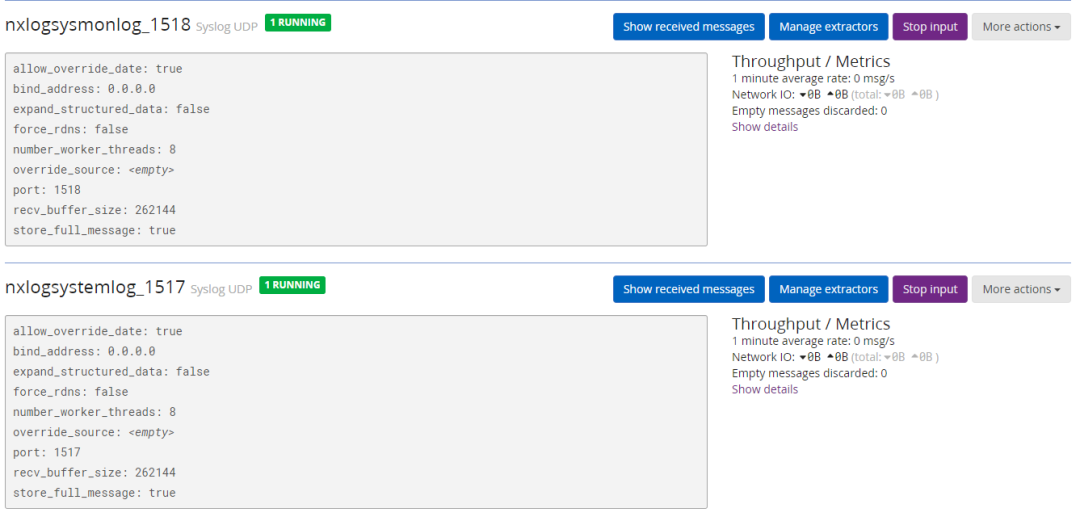This screenshot has width=1080, height=521.
Task: Click the nxlogsystemlog_1517 input title
Action: tap(95, 288)
